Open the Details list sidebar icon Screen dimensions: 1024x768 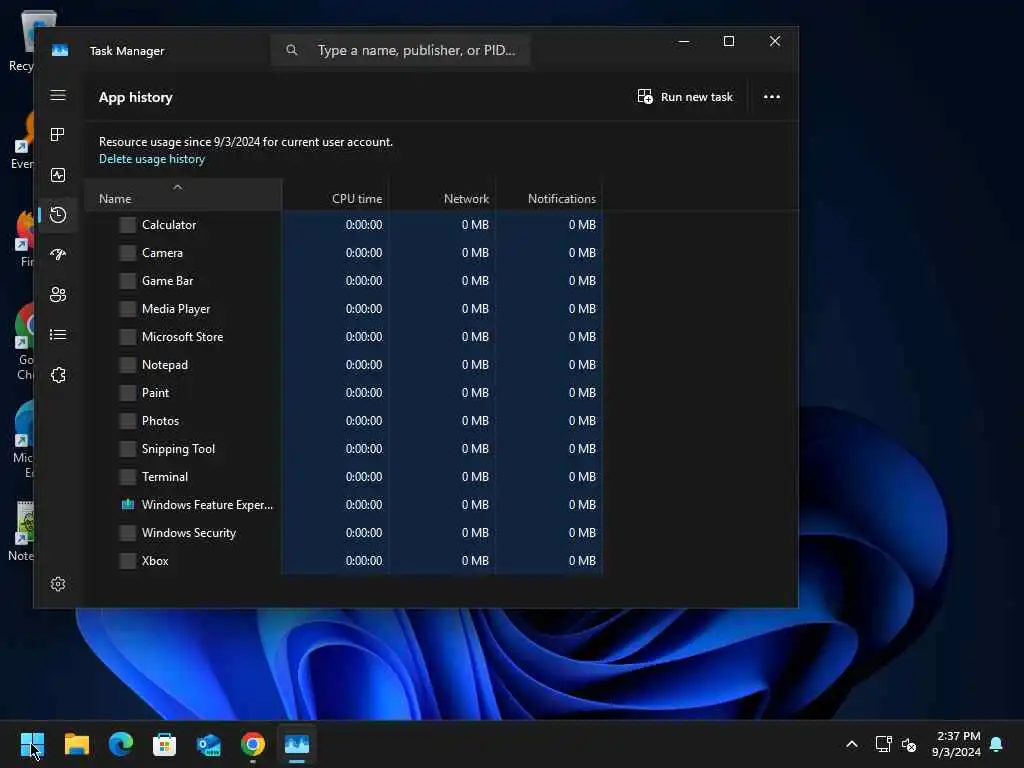tap(58, 335)
